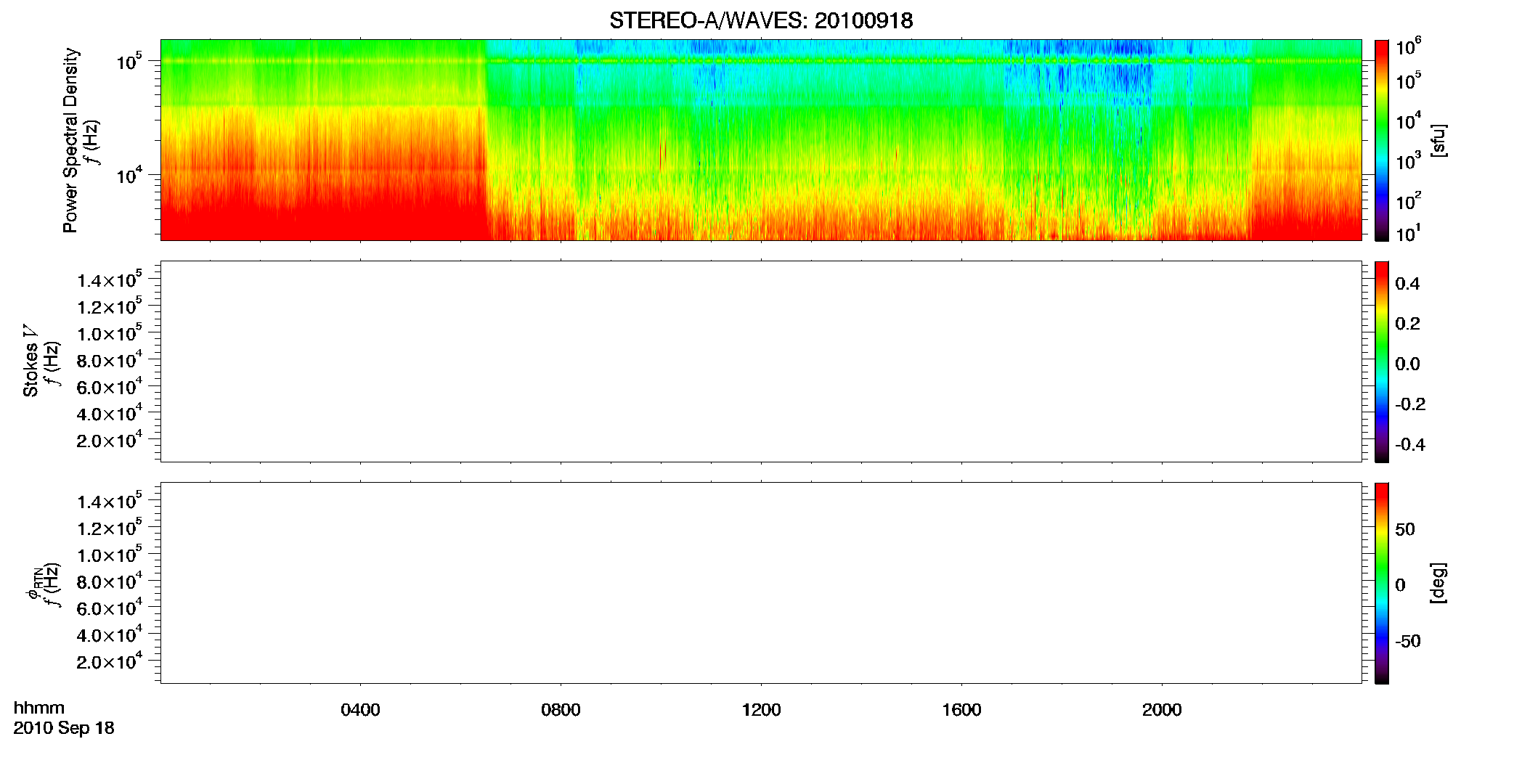The width and height of the screenshot is (1522, 784).
Task: Click the "0" value on the degrees color bar
Action: pyautogui.click(x=1400, y=585)
